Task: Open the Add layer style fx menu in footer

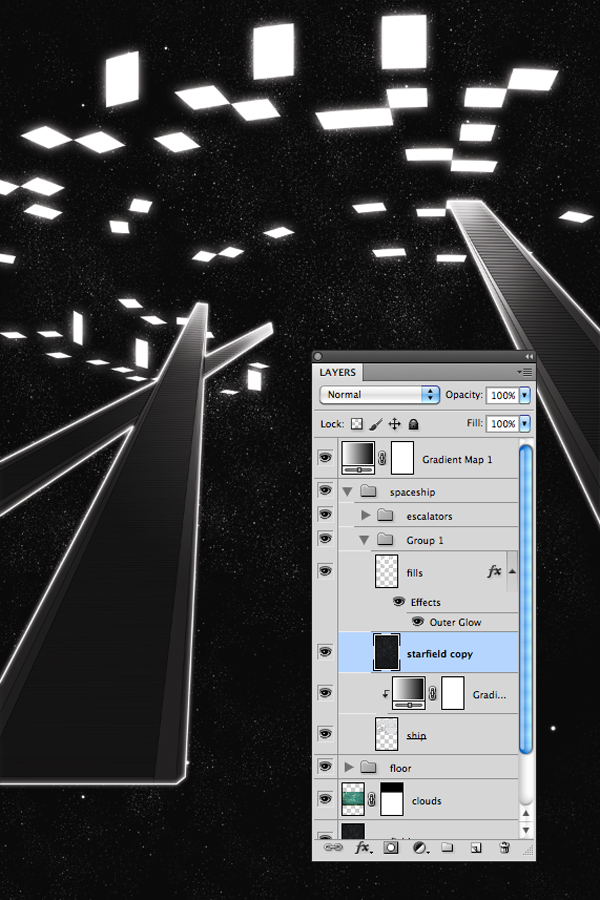Action: point(363,847)
